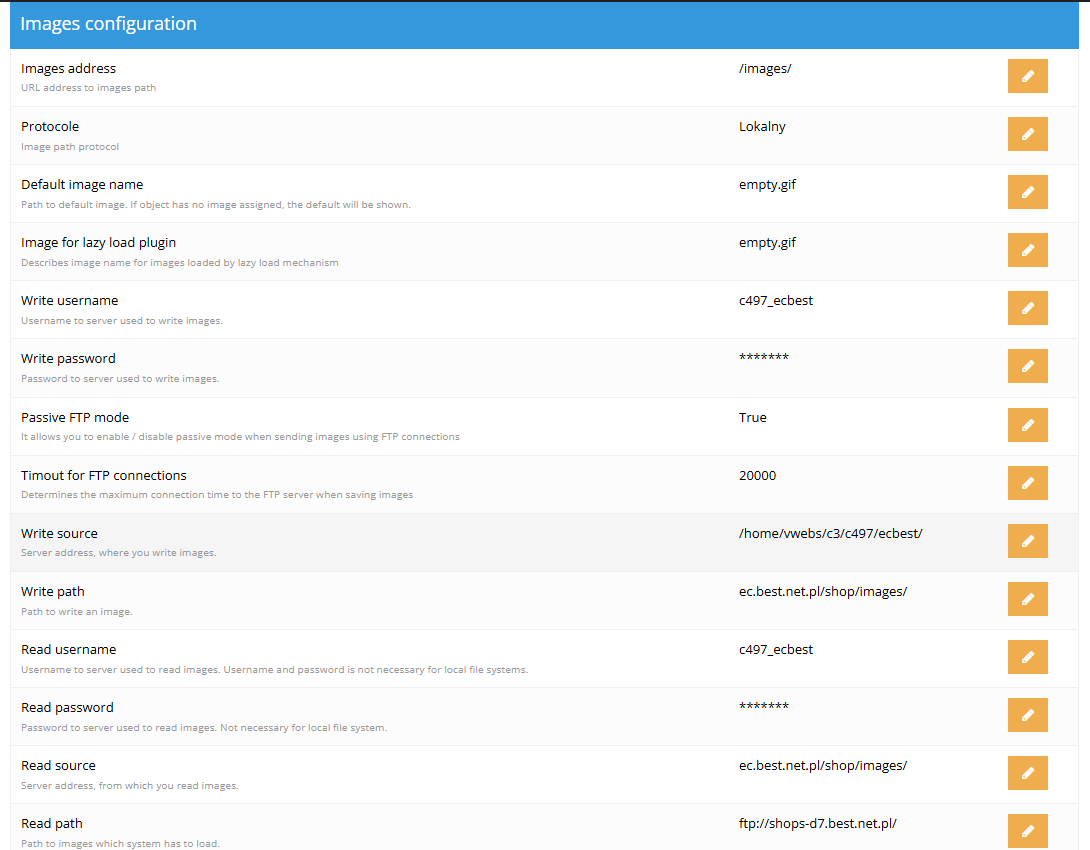Click the Default image name label
This screenshot has width=1090, height=850.
(x=82, y=185)
